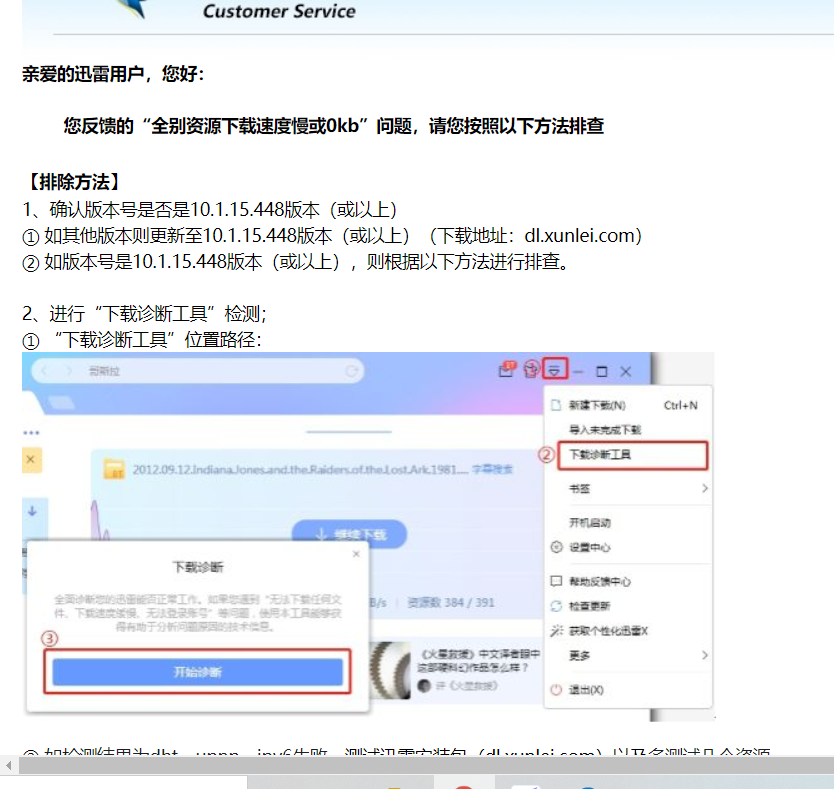The width and height of the screenshot is (834, 789).
Task: Open the ellipsis more options above the sidebar
Action: click(30, 432)
